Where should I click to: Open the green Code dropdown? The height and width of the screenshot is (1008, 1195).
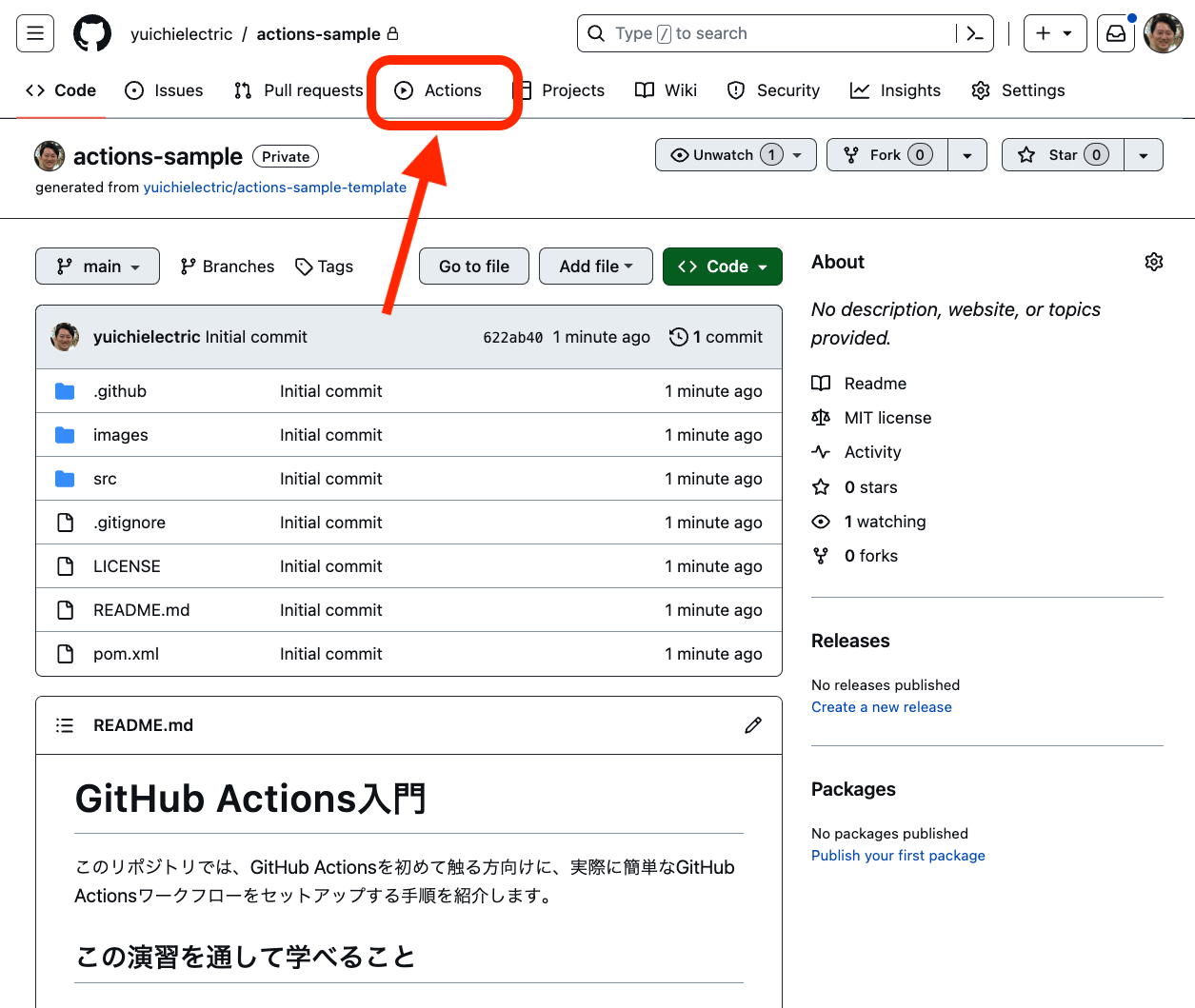pos(723,267)
